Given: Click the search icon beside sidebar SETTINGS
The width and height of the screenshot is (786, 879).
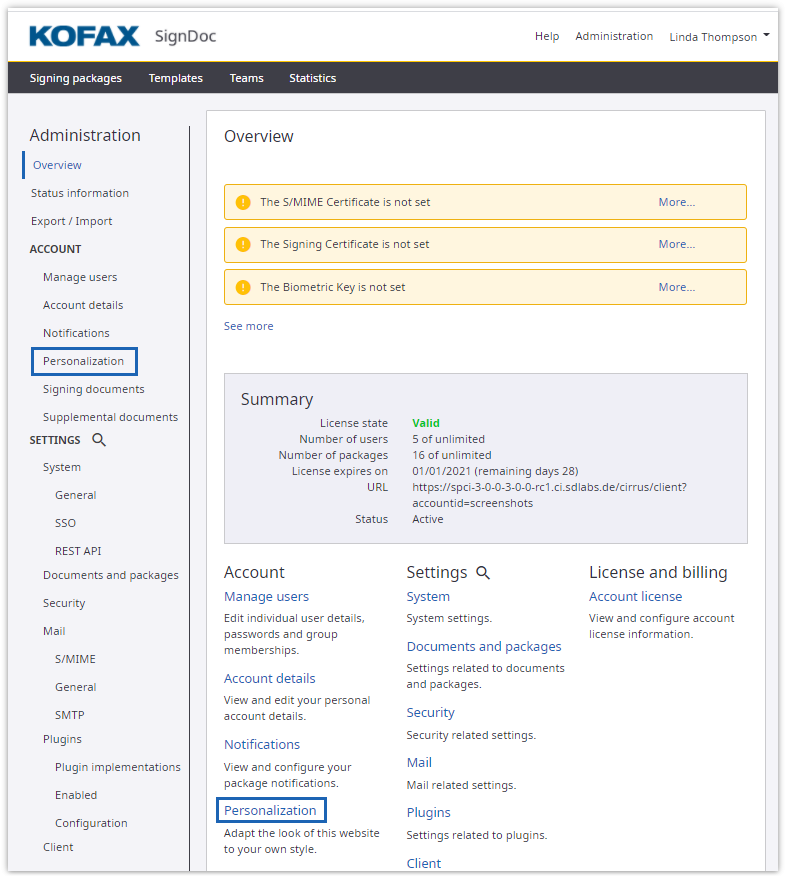Looking at the screenshot, I should [98, 440].
